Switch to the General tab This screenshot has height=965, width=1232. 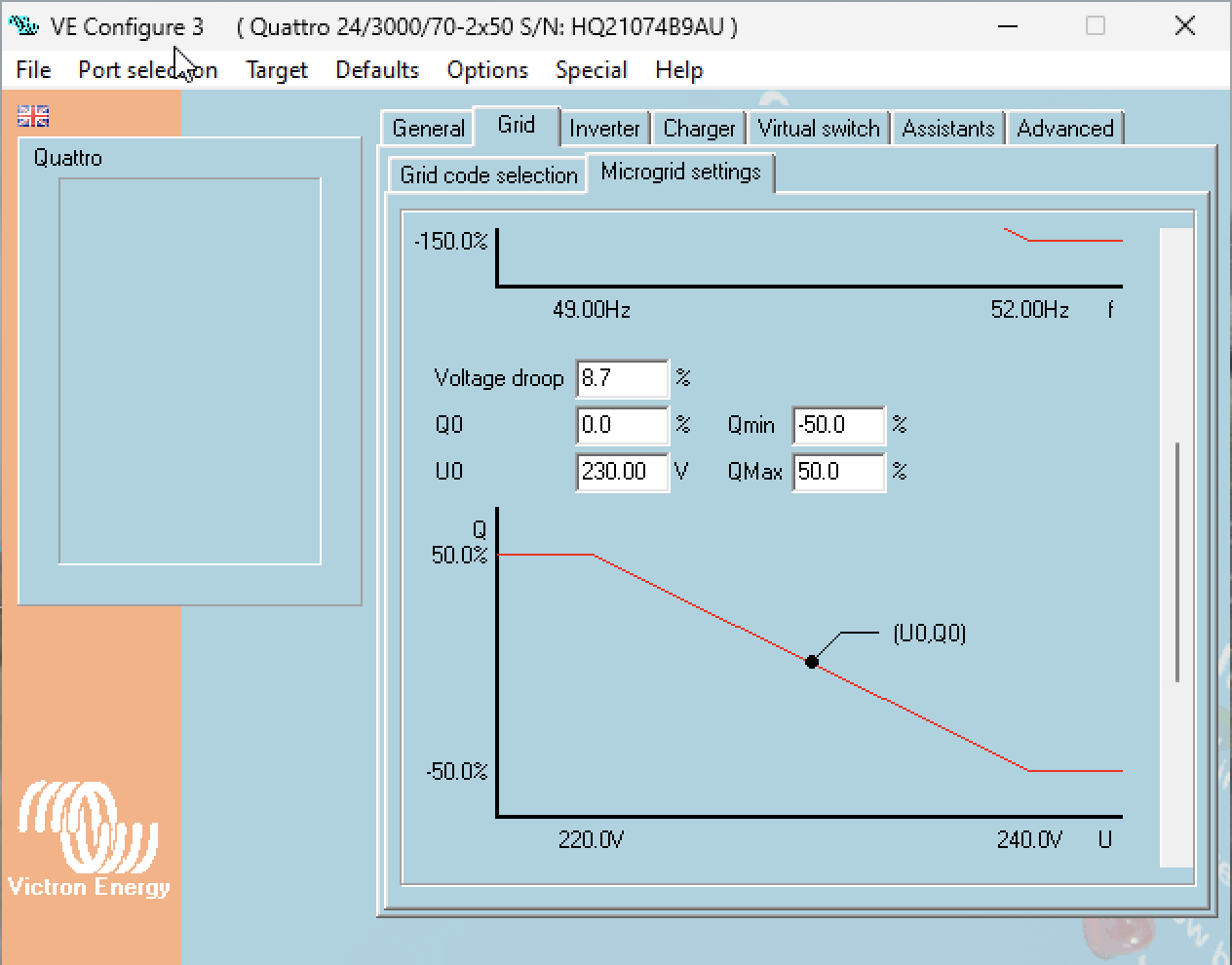point(428,129)
